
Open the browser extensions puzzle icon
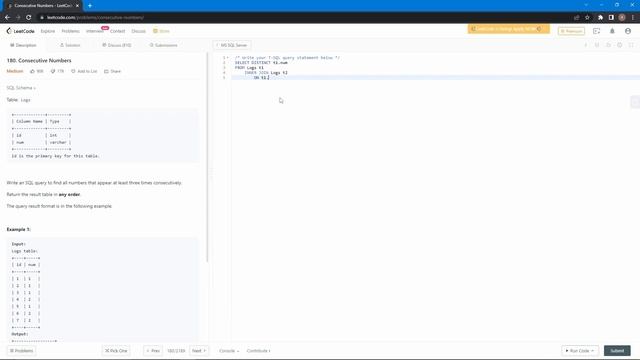[600, 18]
